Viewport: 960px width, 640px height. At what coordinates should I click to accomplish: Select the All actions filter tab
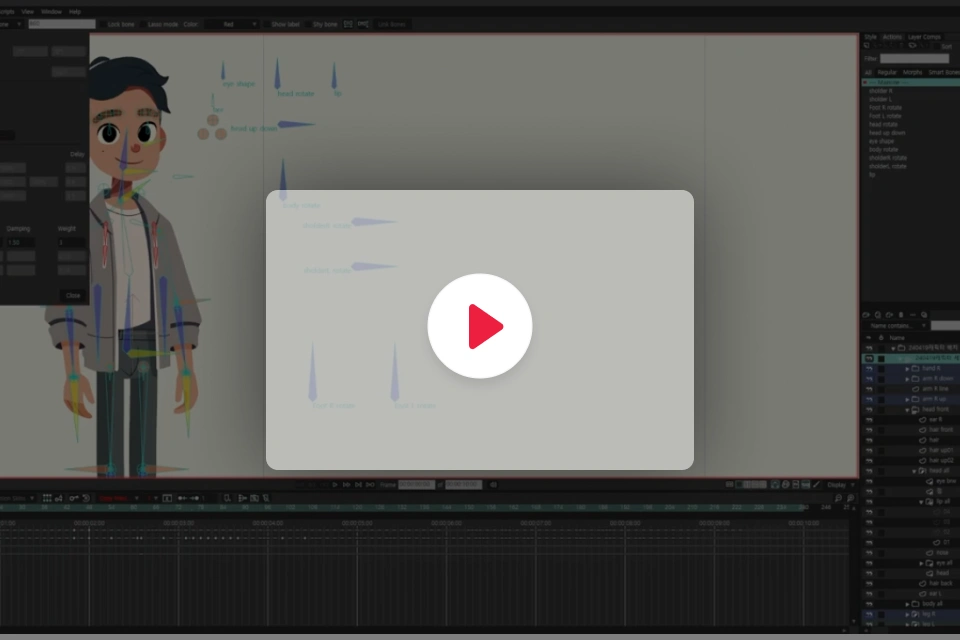tap(868, 72)
